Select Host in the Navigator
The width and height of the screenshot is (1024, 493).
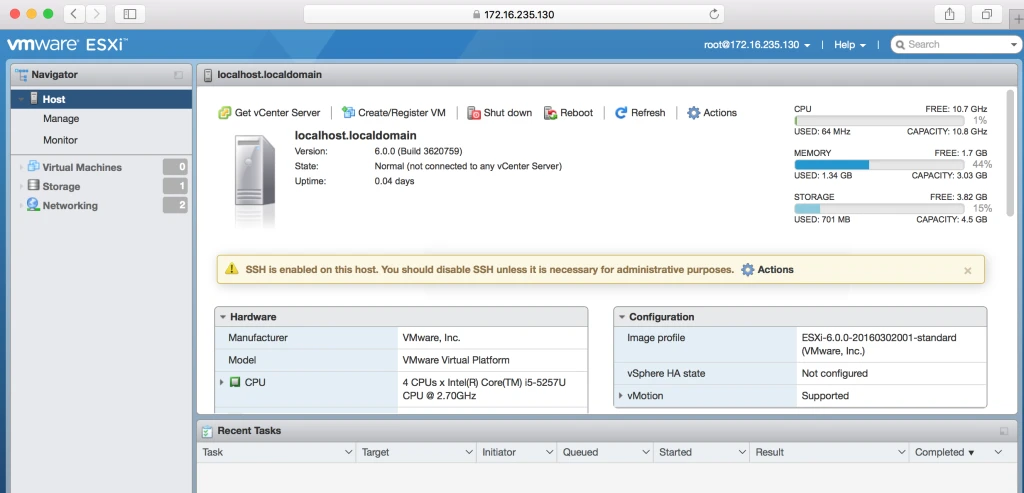[101, 99]
